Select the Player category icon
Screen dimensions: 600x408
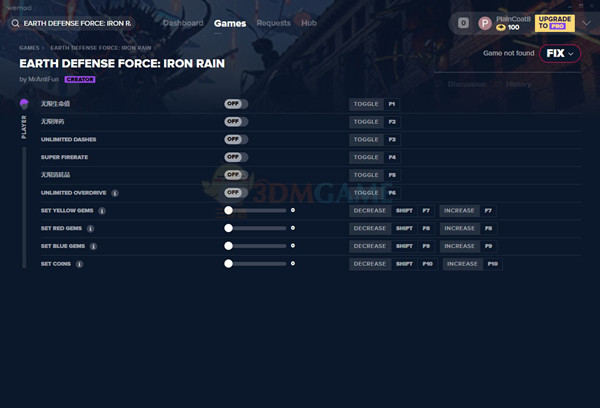point(24,104)
